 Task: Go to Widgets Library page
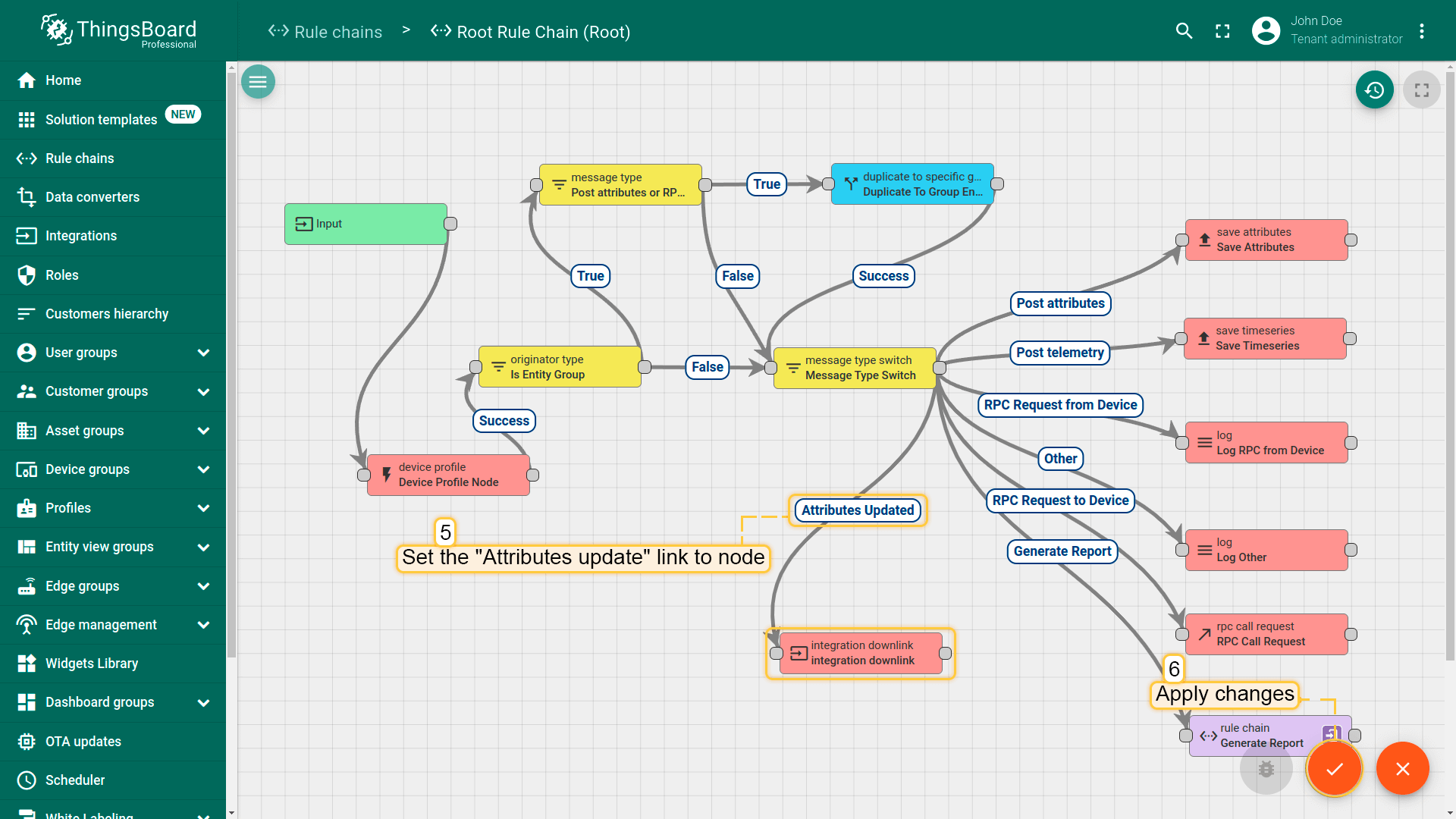click(x=91, y=664)
